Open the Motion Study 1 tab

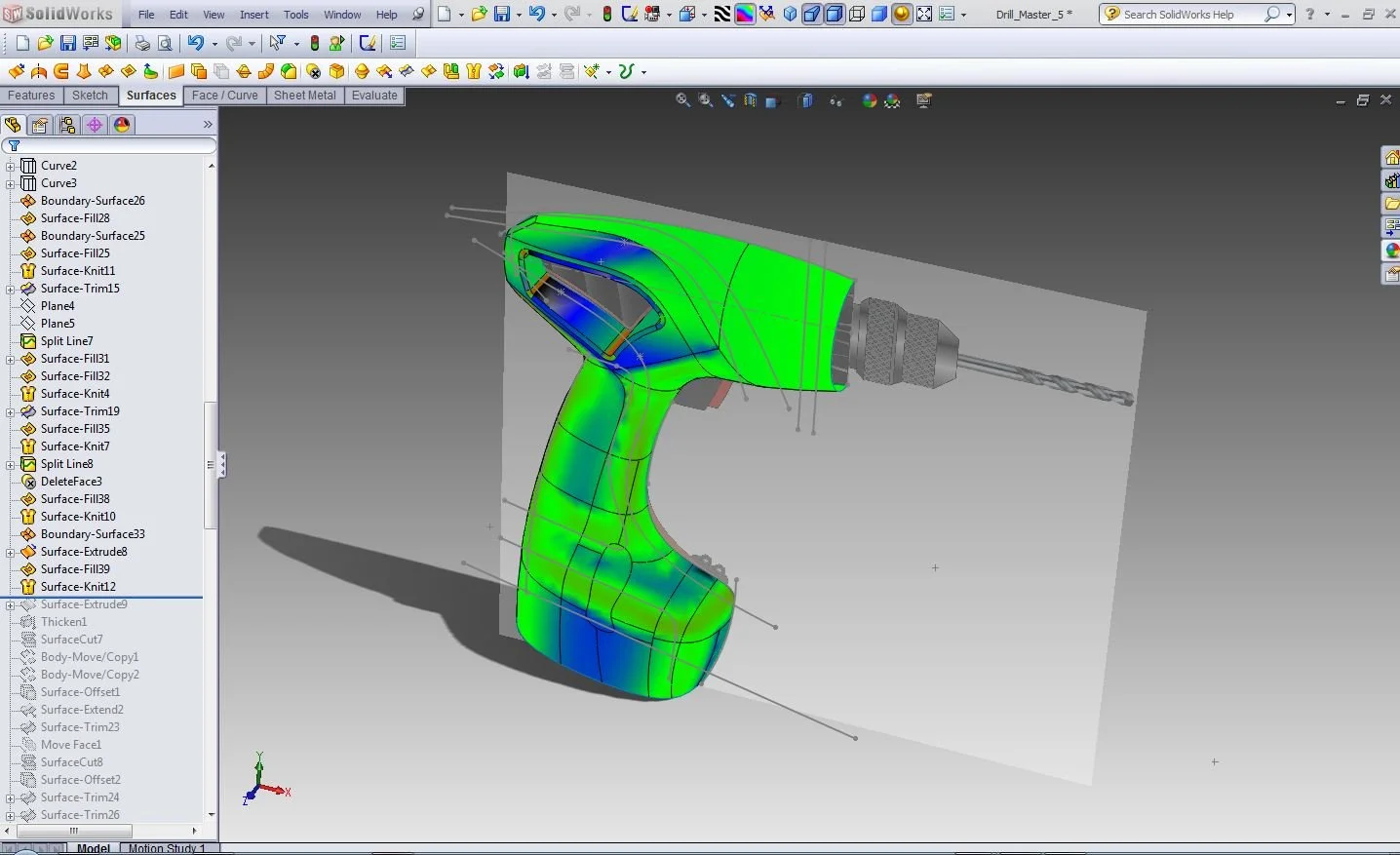167,848
